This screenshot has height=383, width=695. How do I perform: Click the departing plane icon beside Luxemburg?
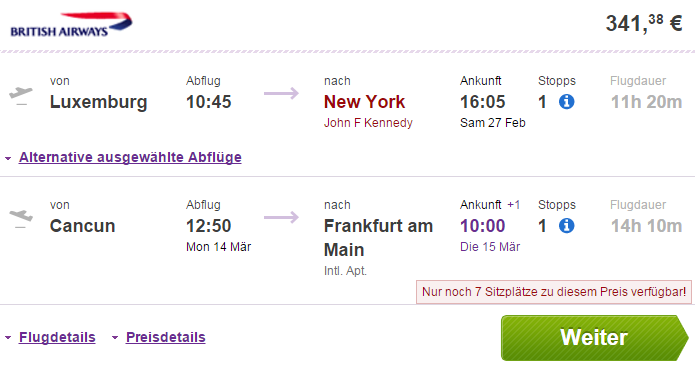click(x=21, y=96)
